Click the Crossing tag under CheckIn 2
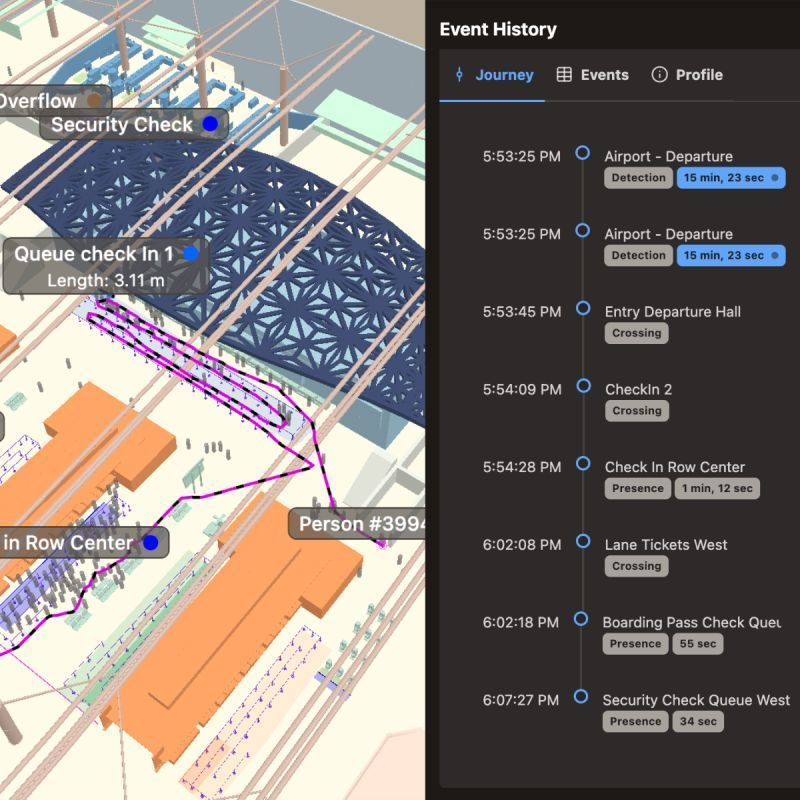 pyautogui.click(x=637, y=411)
